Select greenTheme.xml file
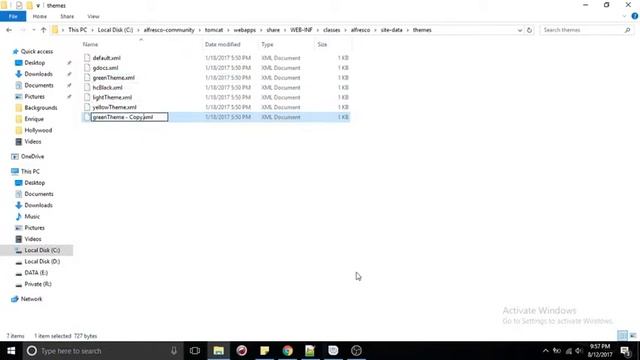The height and width of the screenshot is (360, 640). 113,78
